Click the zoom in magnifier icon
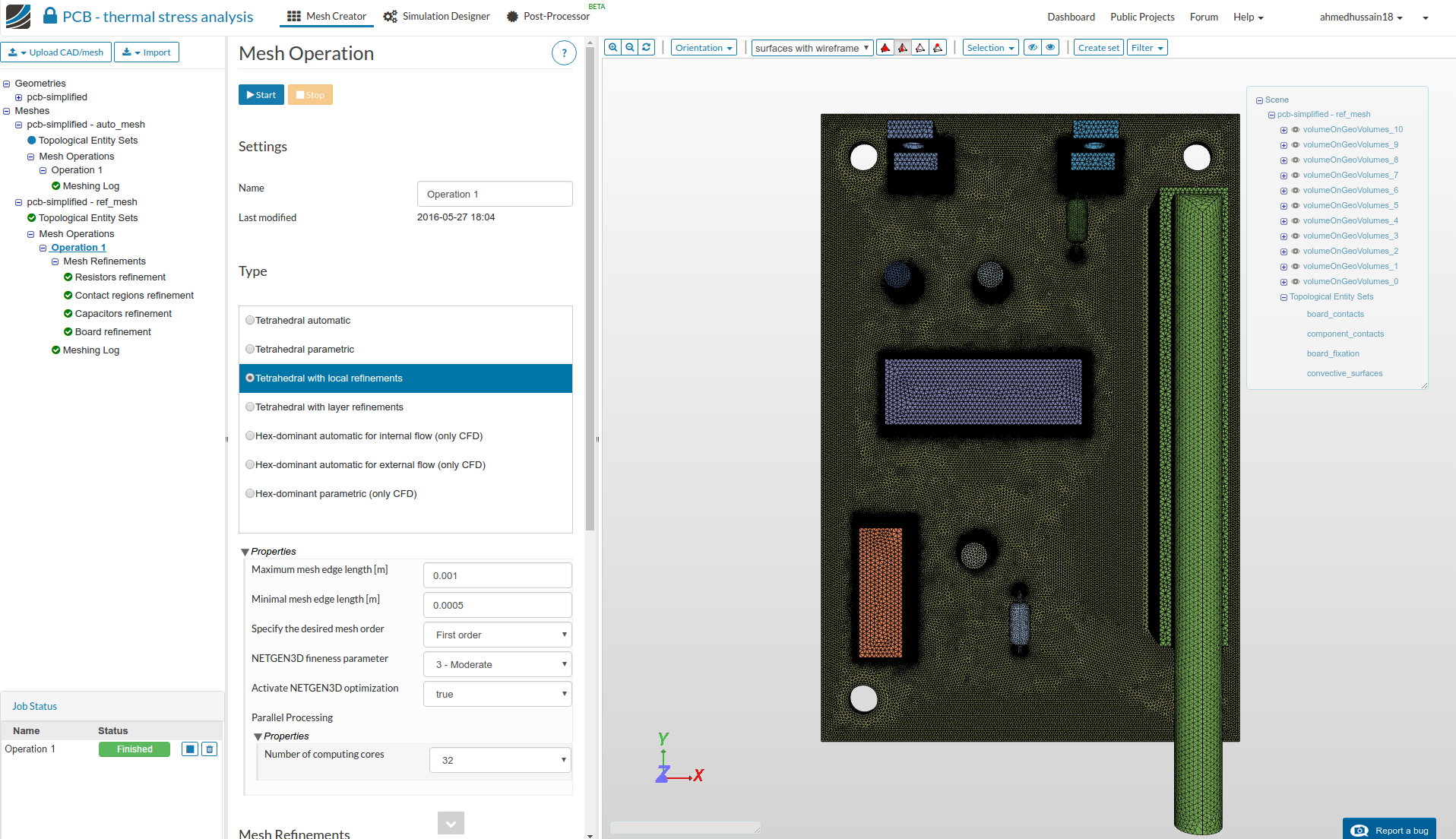 pos(612,48)
